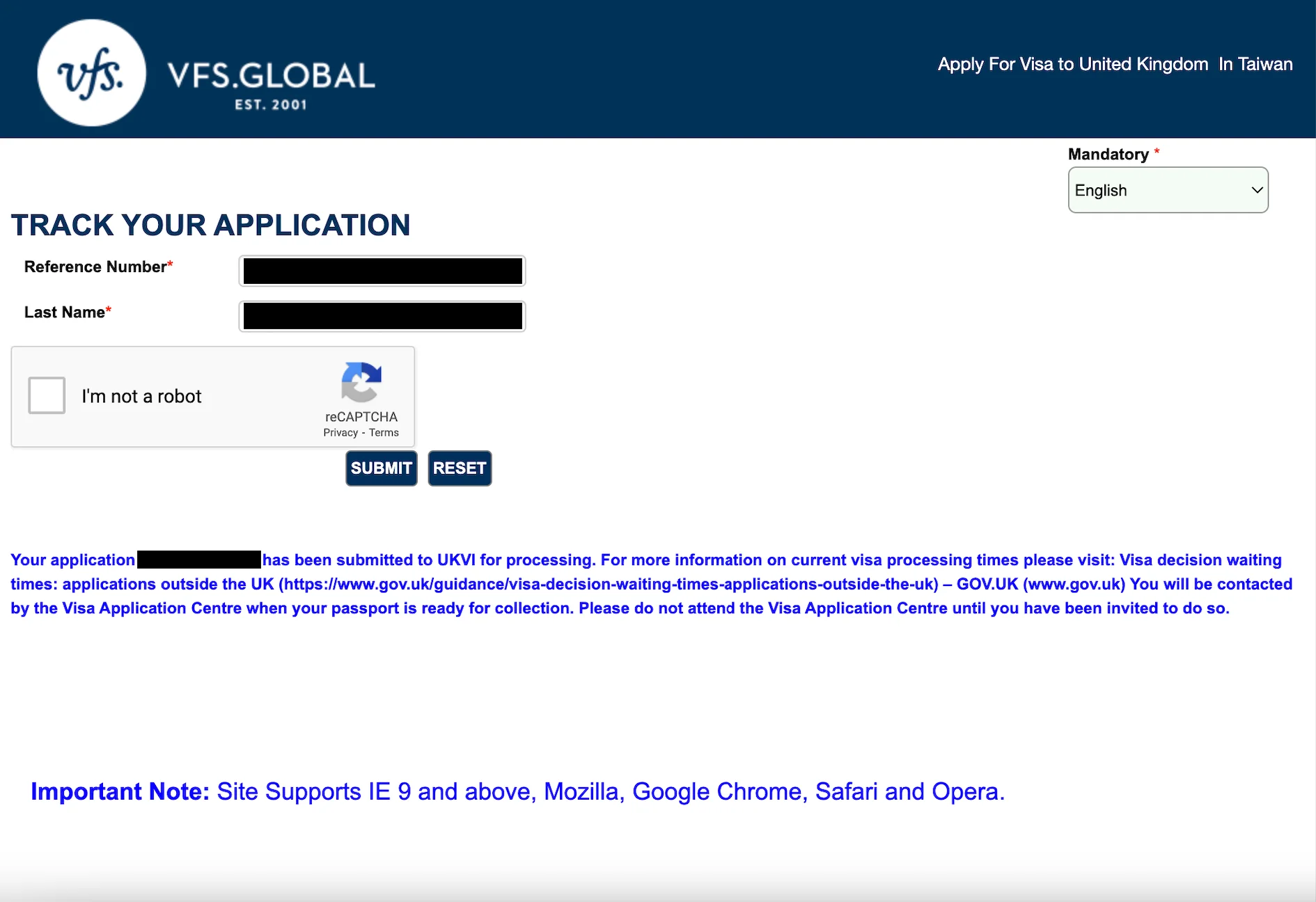Focus the Reference Number input field
The width and height of the screenshot is (1316, 902).
click(382, 271)
